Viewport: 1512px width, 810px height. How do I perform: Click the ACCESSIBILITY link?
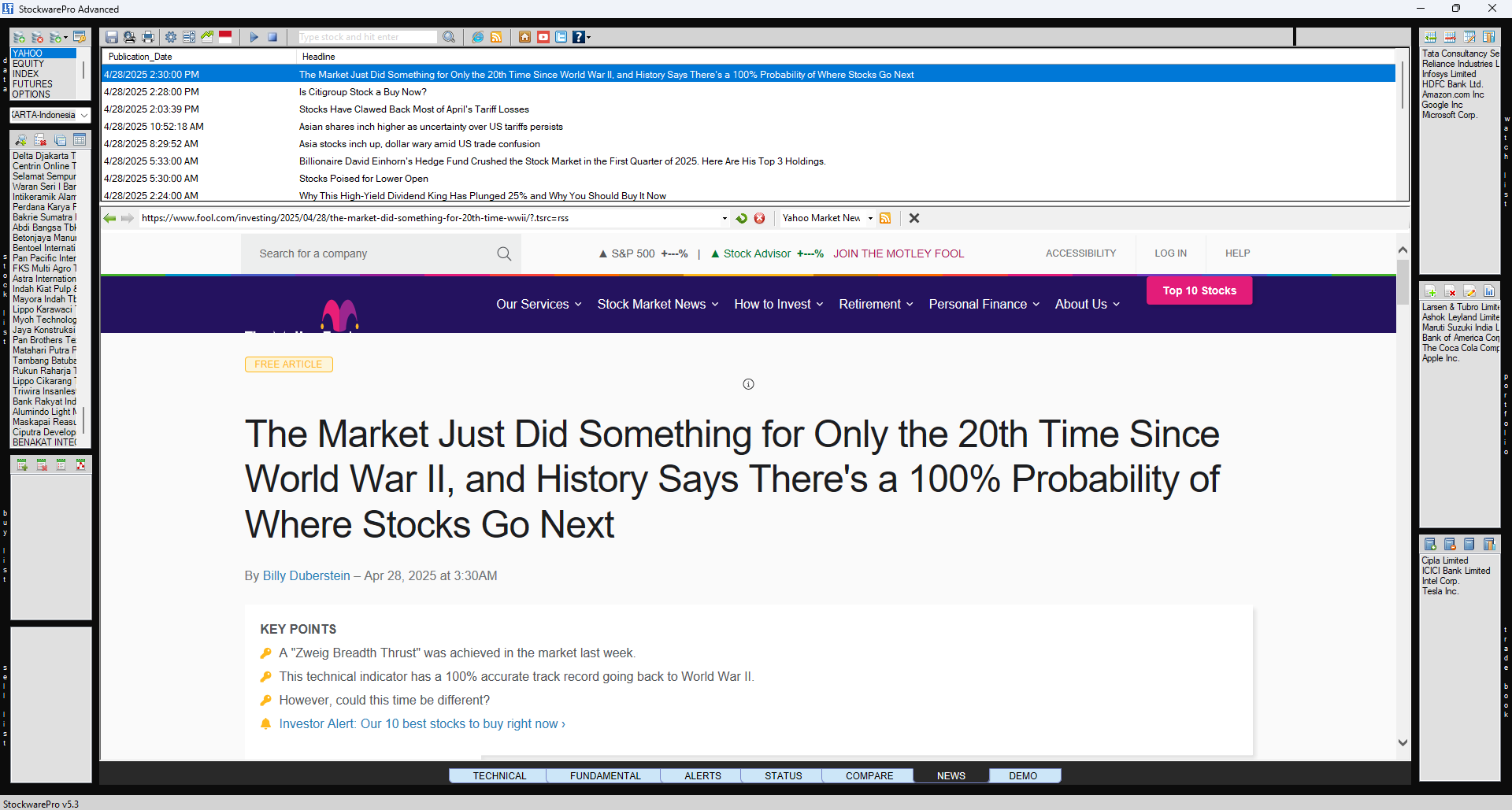pos(1080,253)
